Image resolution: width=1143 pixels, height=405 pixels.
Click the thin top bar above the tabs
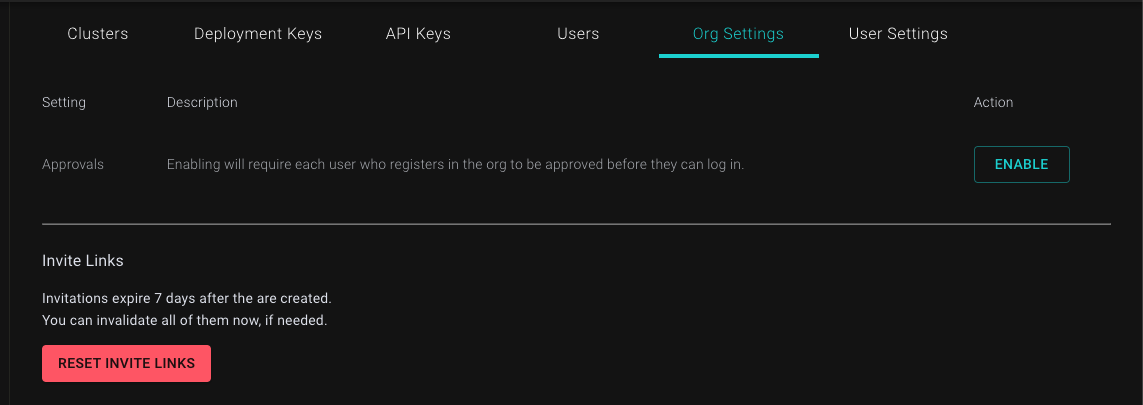click(x=571, y=2)
